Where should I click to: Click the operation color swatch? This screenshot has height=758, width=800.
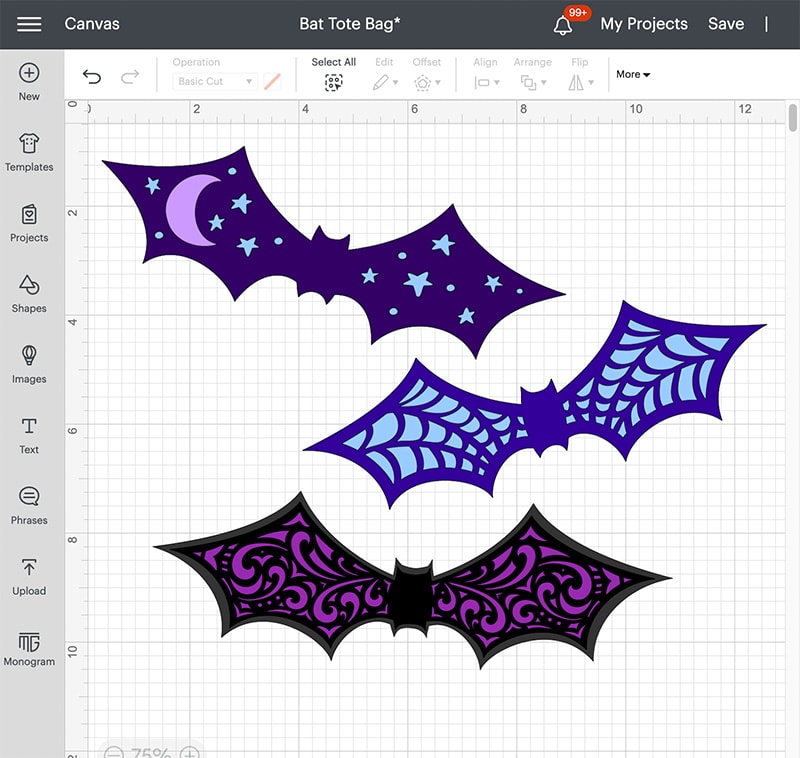[x=273, y=81]
